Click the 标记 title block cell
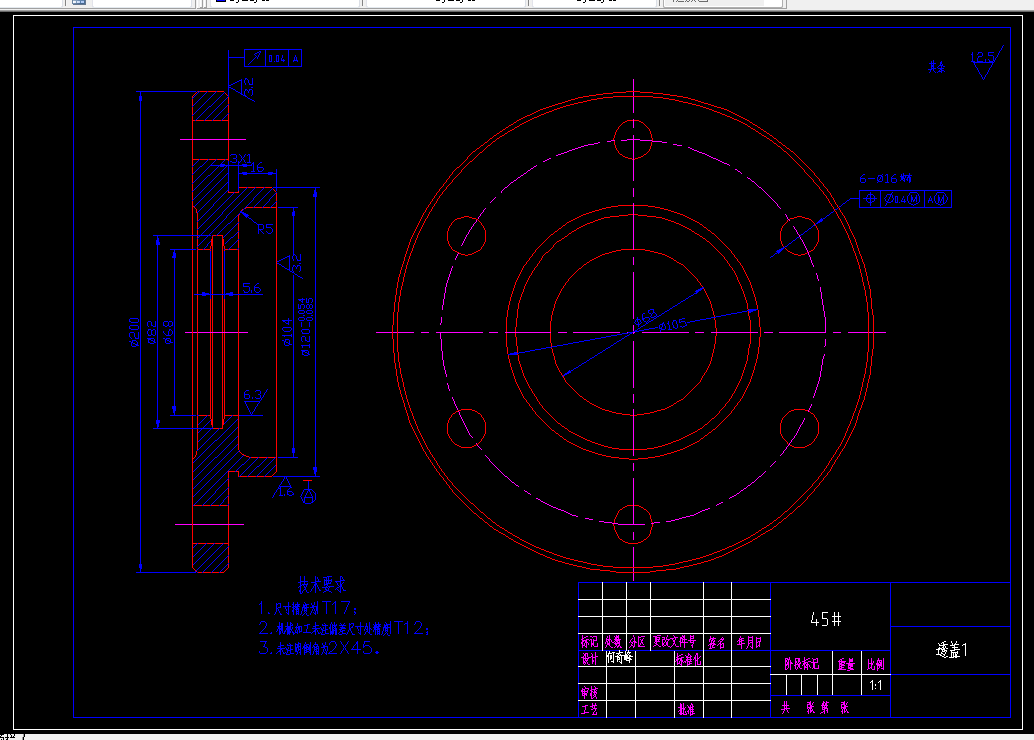Viewport: 1034px width, 740px height. (x=590, y=642)
